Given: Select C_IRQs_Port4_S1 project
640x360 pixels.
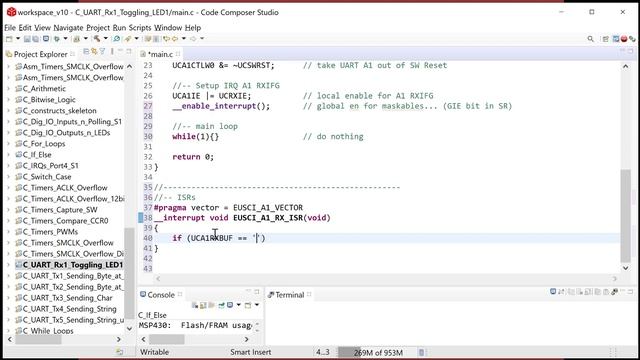Looking at the screenshot, I should pos(51,166).
